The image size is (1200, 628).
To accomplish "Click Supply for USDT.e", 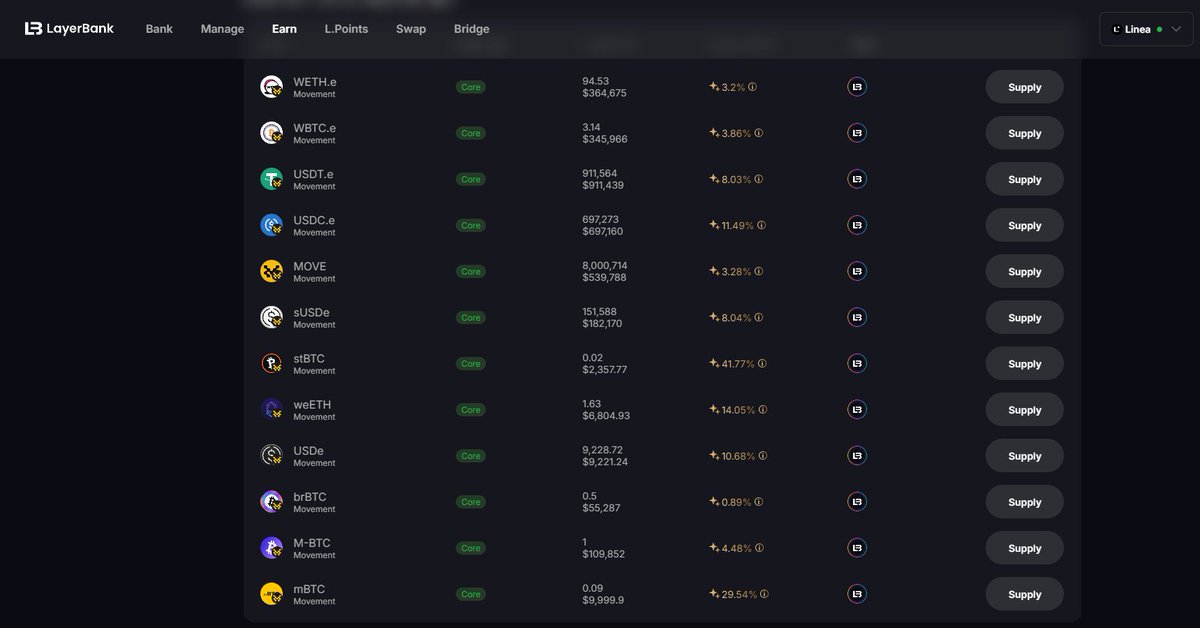I will click(1024, 179).
